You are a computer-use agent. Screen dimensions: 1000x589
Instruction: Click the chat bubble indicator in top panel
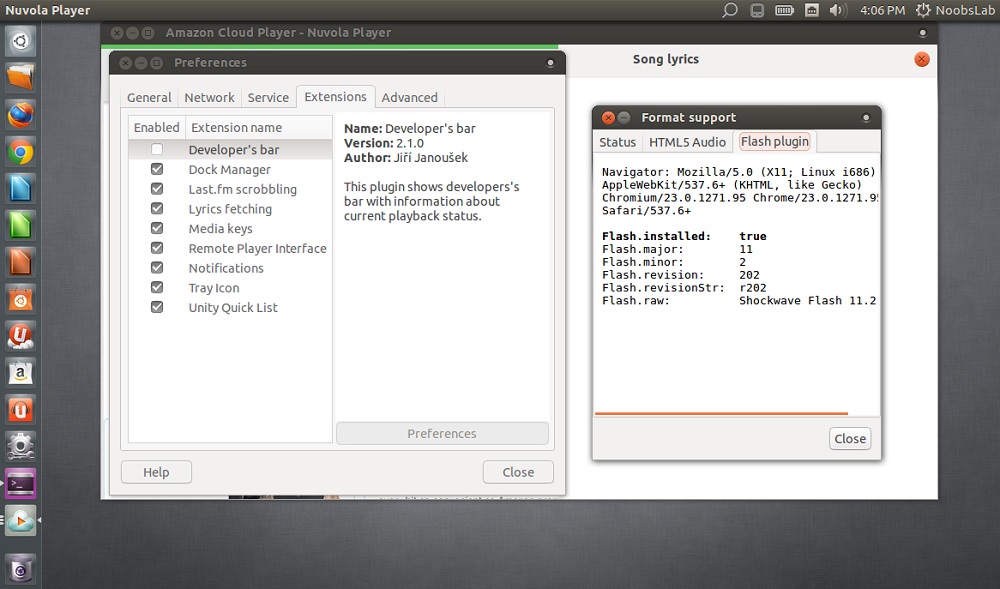point(730,10)
